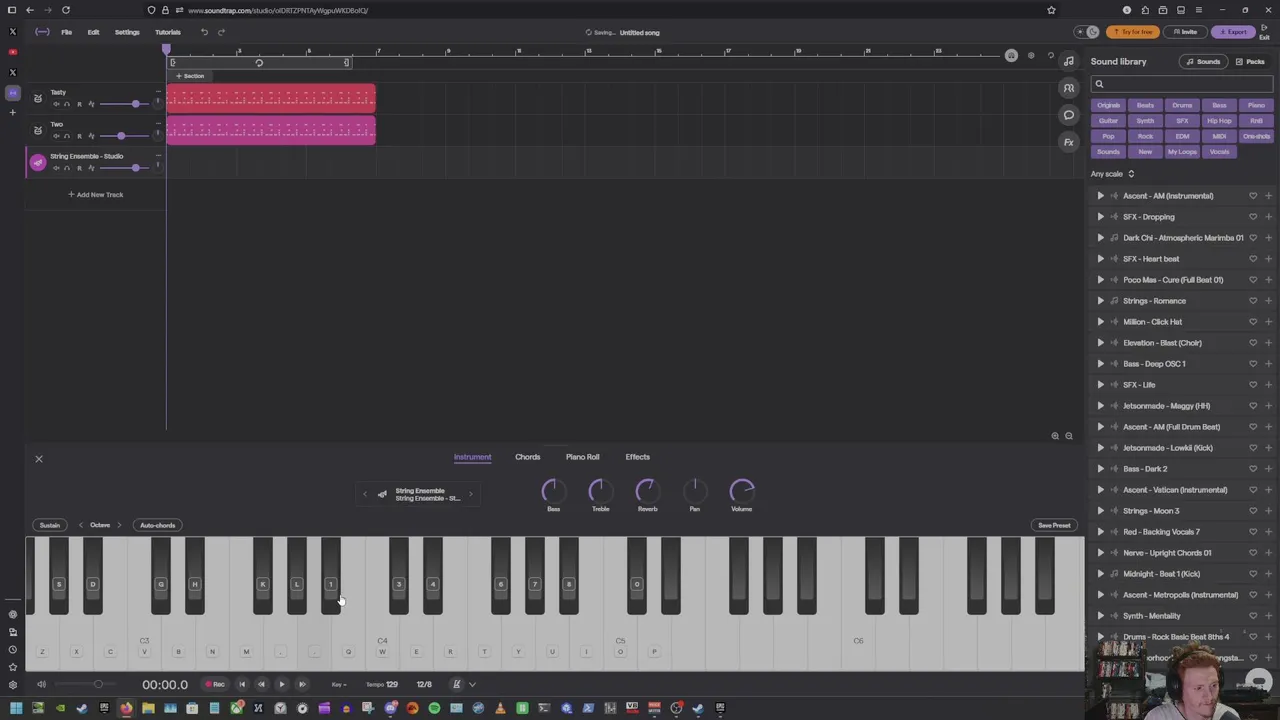Mute the String Ensemble - Studio track

56,168
